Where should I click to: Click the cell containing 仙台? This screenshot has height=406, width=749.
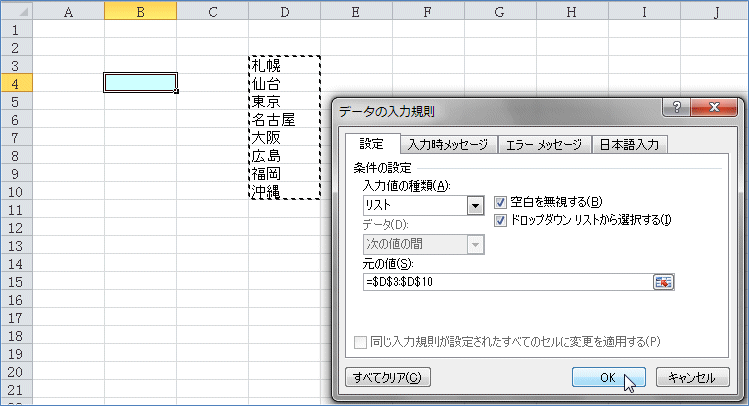(x=285, y=83)
